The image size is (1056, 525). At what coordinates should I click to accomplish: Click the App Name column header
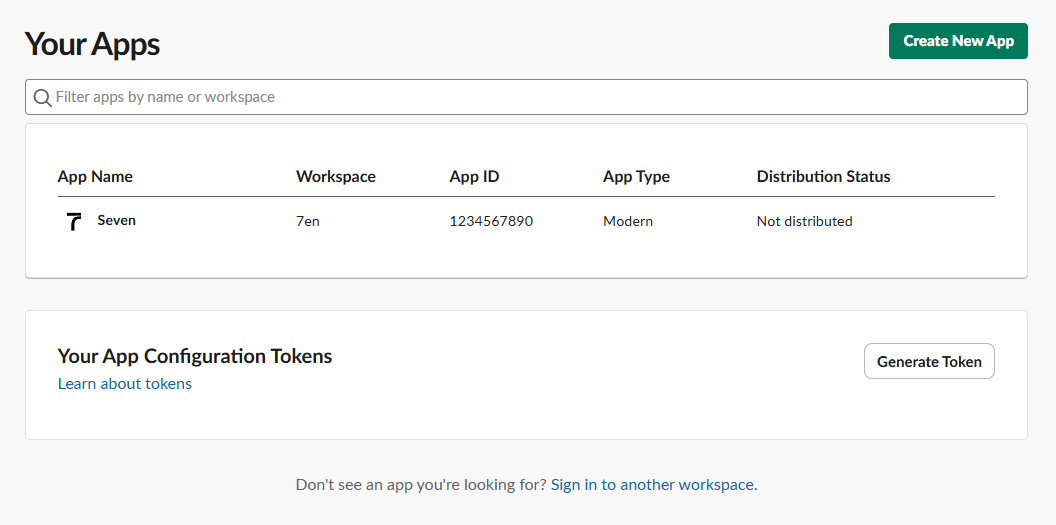click(x=95, y=176)
